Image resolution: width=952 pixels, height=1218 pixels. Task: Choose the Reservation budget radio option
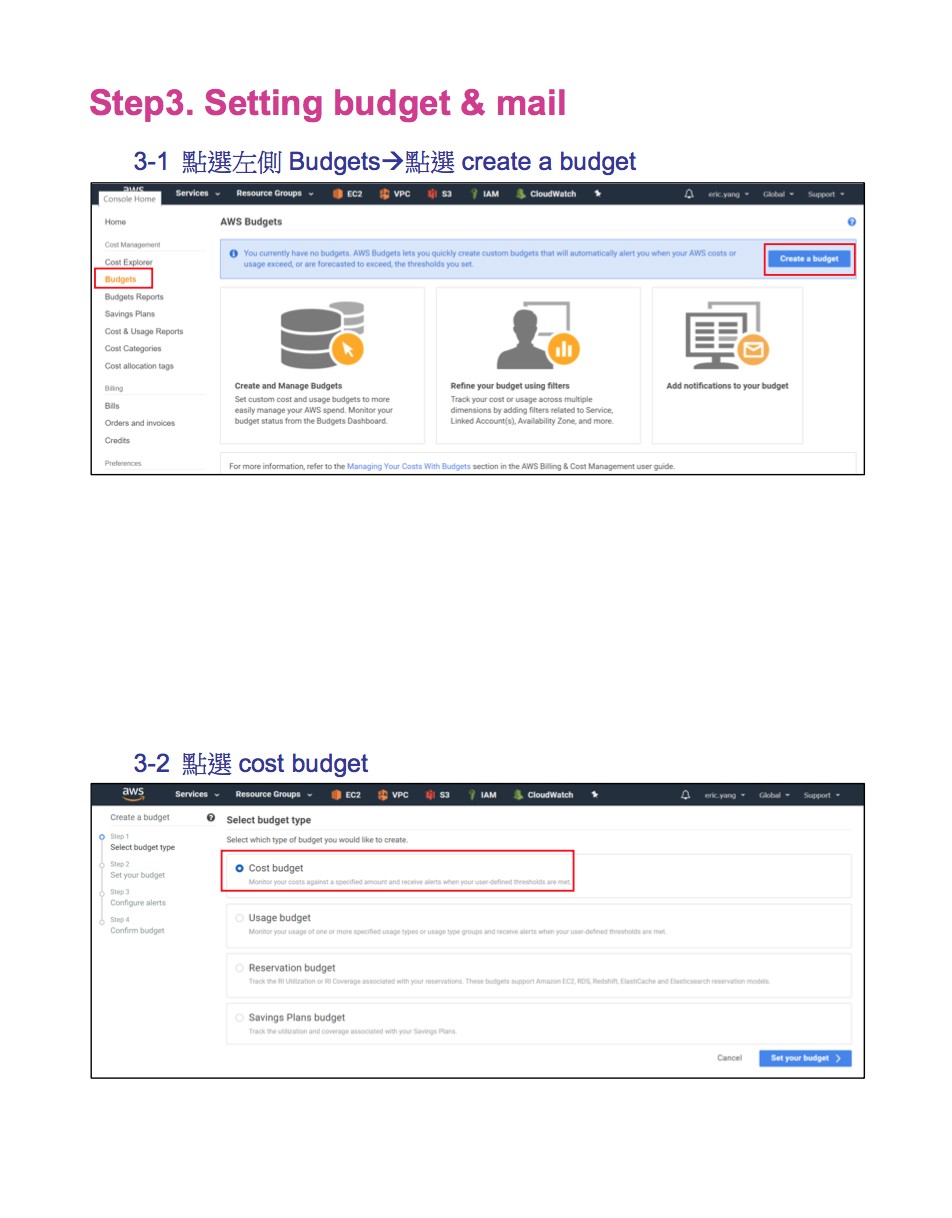[x=239, y=968]
